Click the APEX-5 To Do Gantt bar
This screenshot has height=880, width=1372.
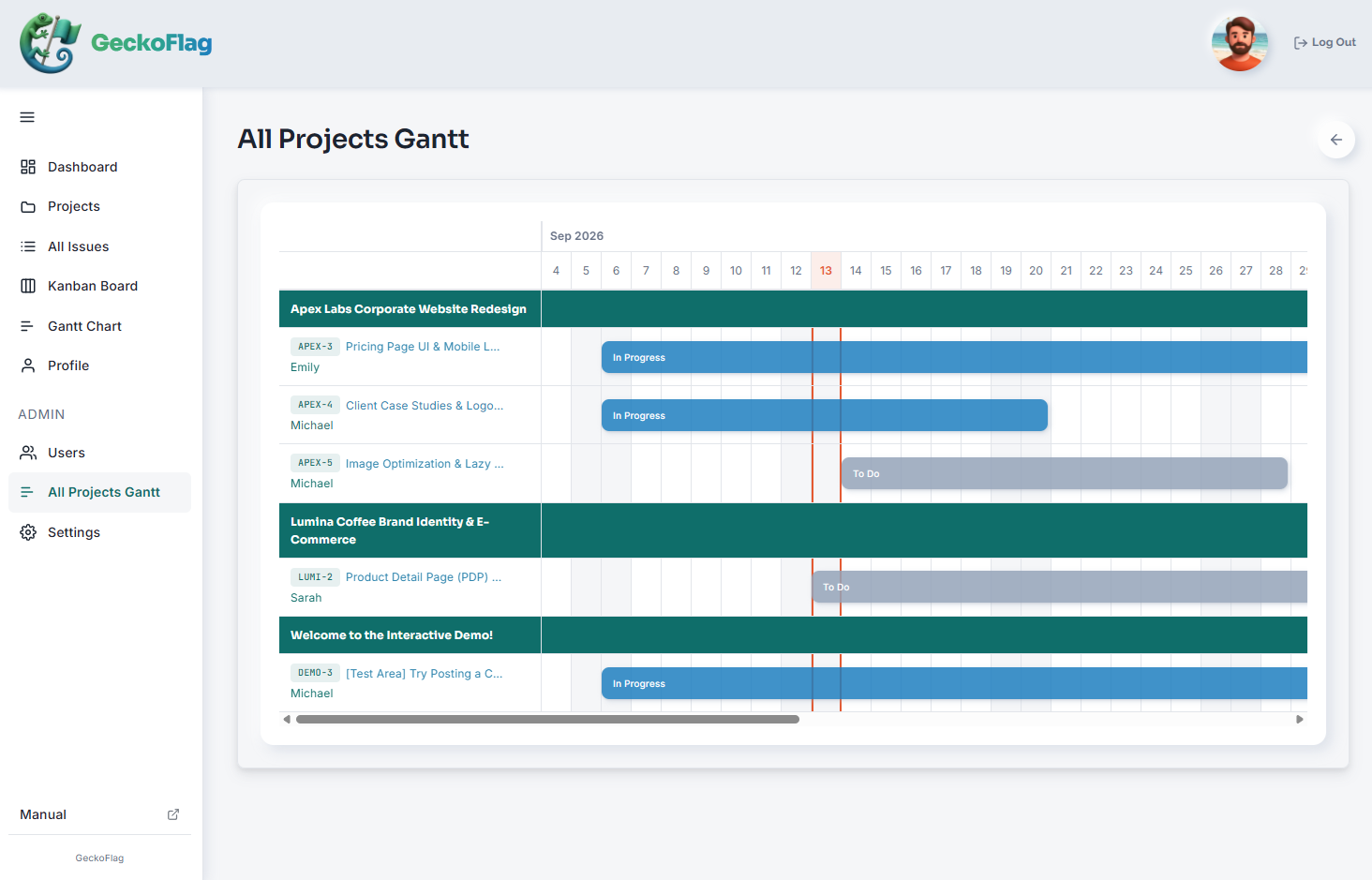(1065, 473)
